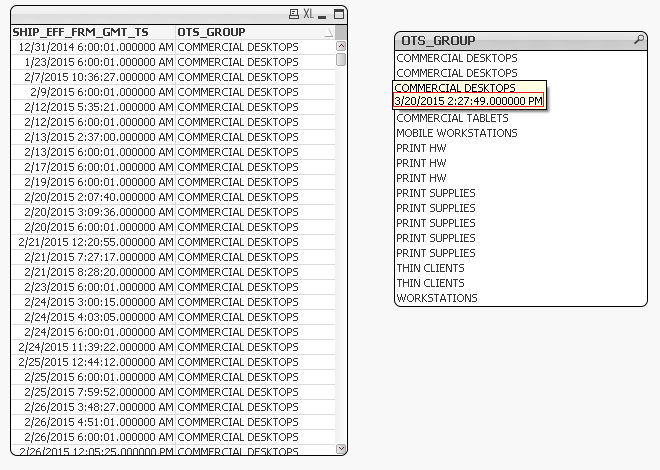Viewport: 660px width, 470px height.
Task: Click timestamp 2/12/2015 6:00:01.000000 AM
Action: tap(99, 122)
